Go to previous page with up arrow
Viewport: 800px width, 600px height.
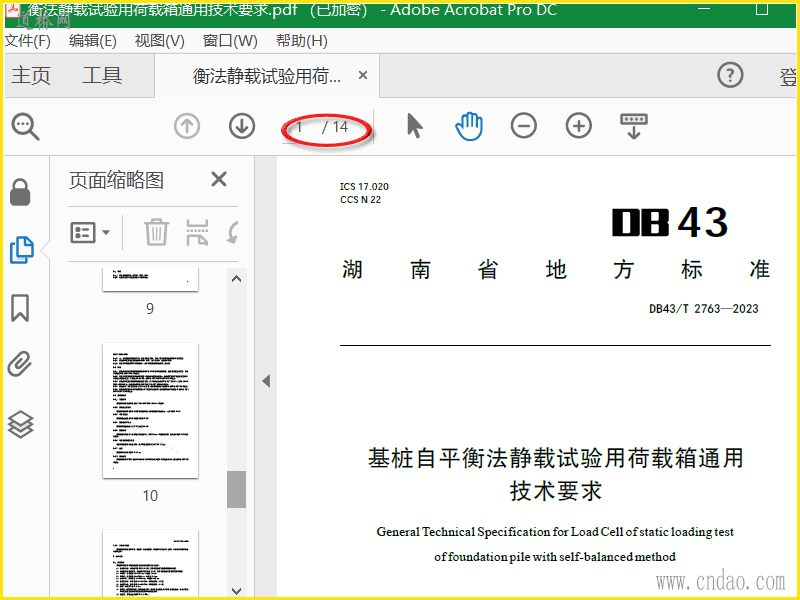pyautogui.click(x=187, y=126)
